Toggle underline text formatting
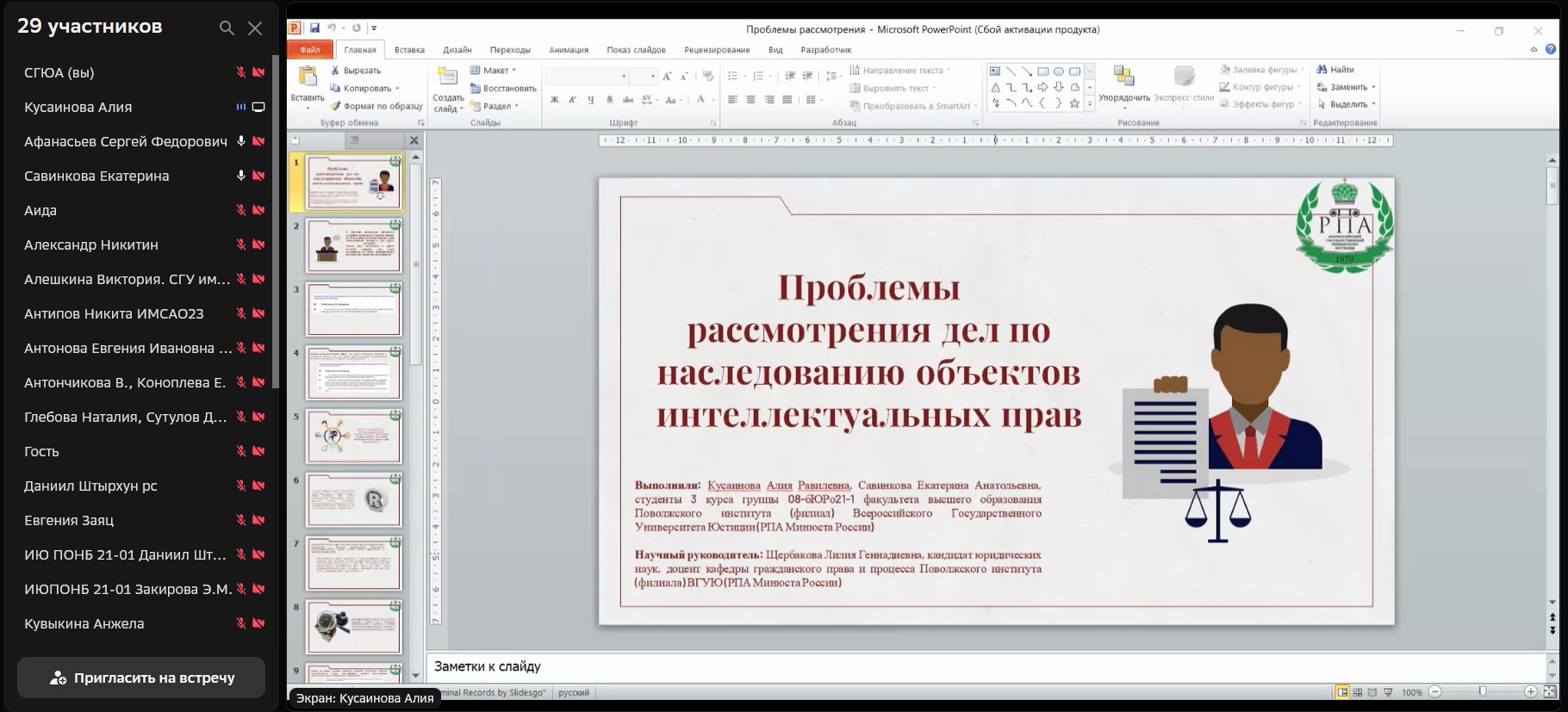The image size is (1568, 712). pos(591,100)
